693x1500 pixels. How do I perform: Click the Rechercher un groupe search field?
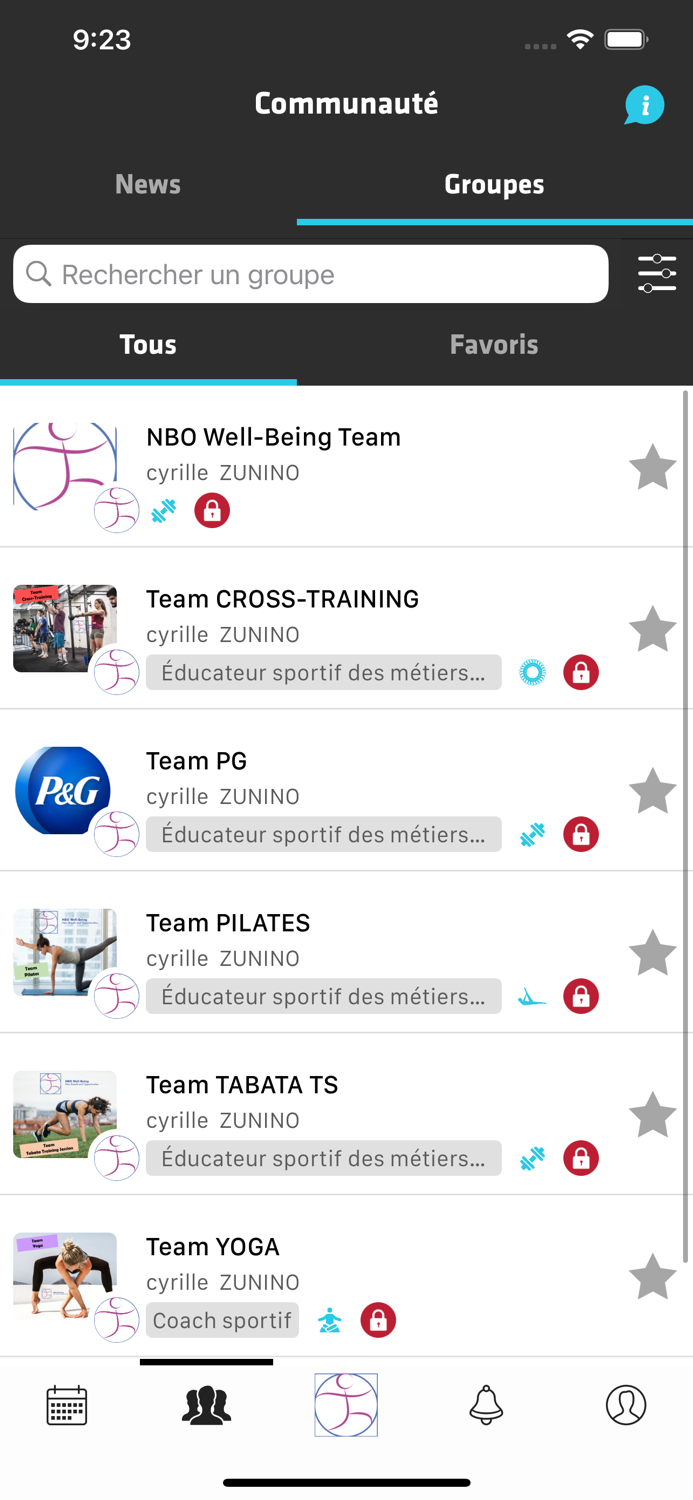(x=310, y=273)
